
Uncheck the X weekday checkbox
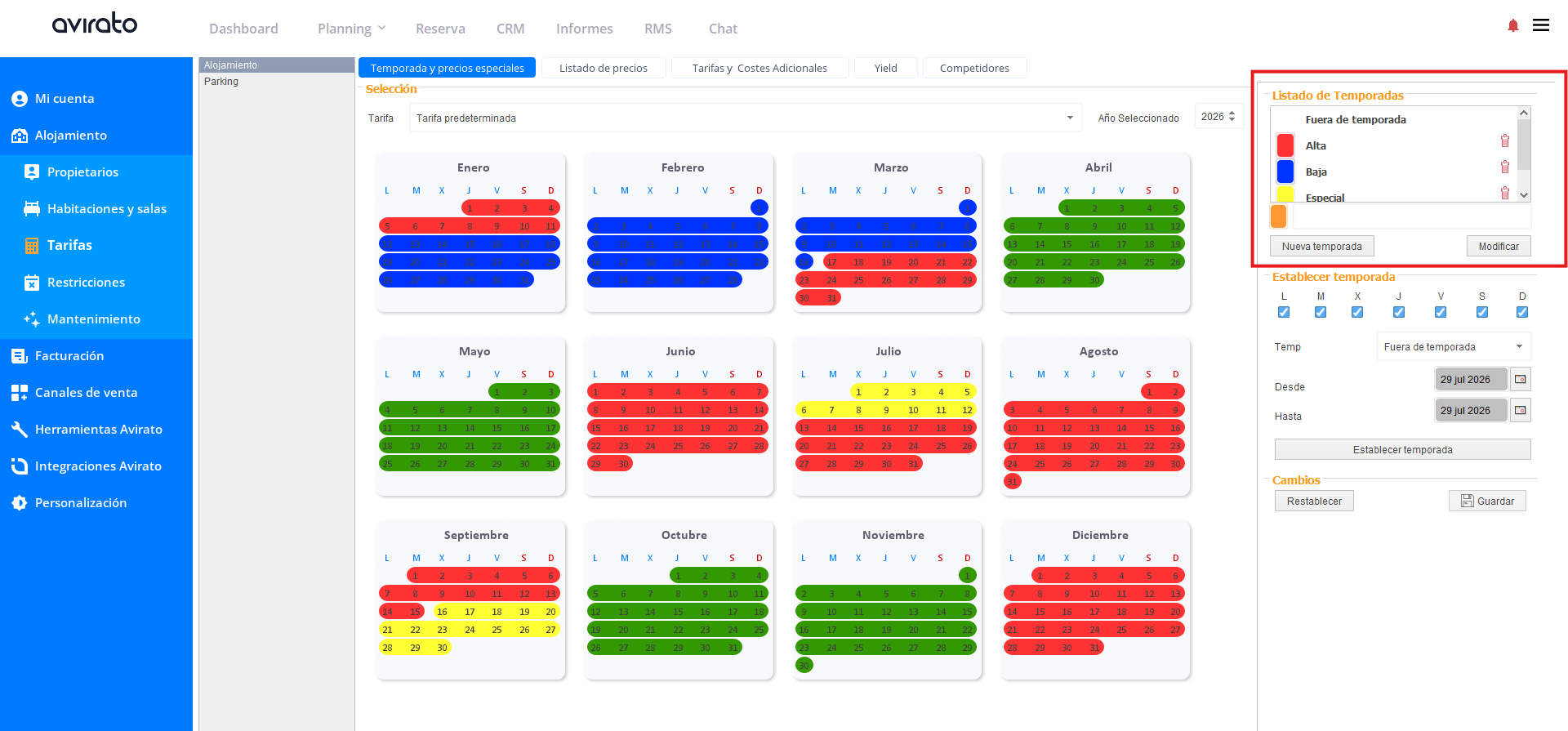pos(1357,312)
